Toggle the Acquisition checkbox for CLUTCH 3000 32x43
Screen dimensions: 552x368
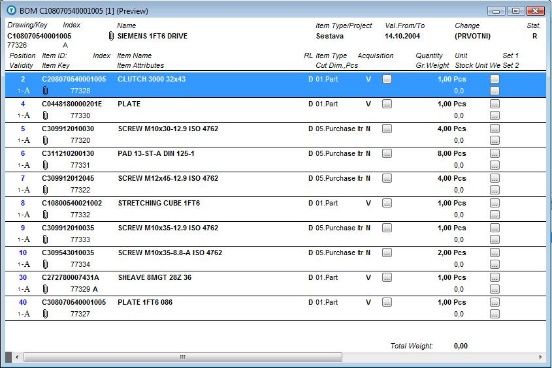tap(387, 79)
